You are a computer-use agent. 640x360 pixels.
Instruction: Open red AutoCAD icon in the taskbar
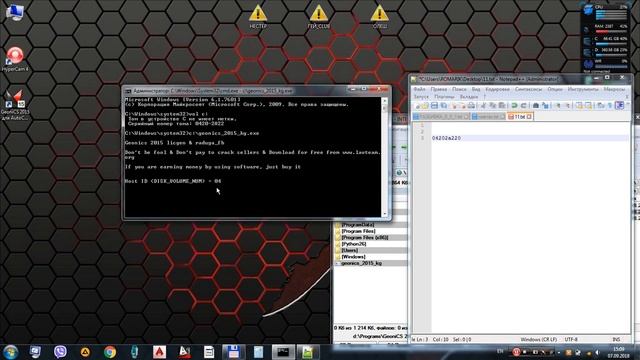[160, 352]
